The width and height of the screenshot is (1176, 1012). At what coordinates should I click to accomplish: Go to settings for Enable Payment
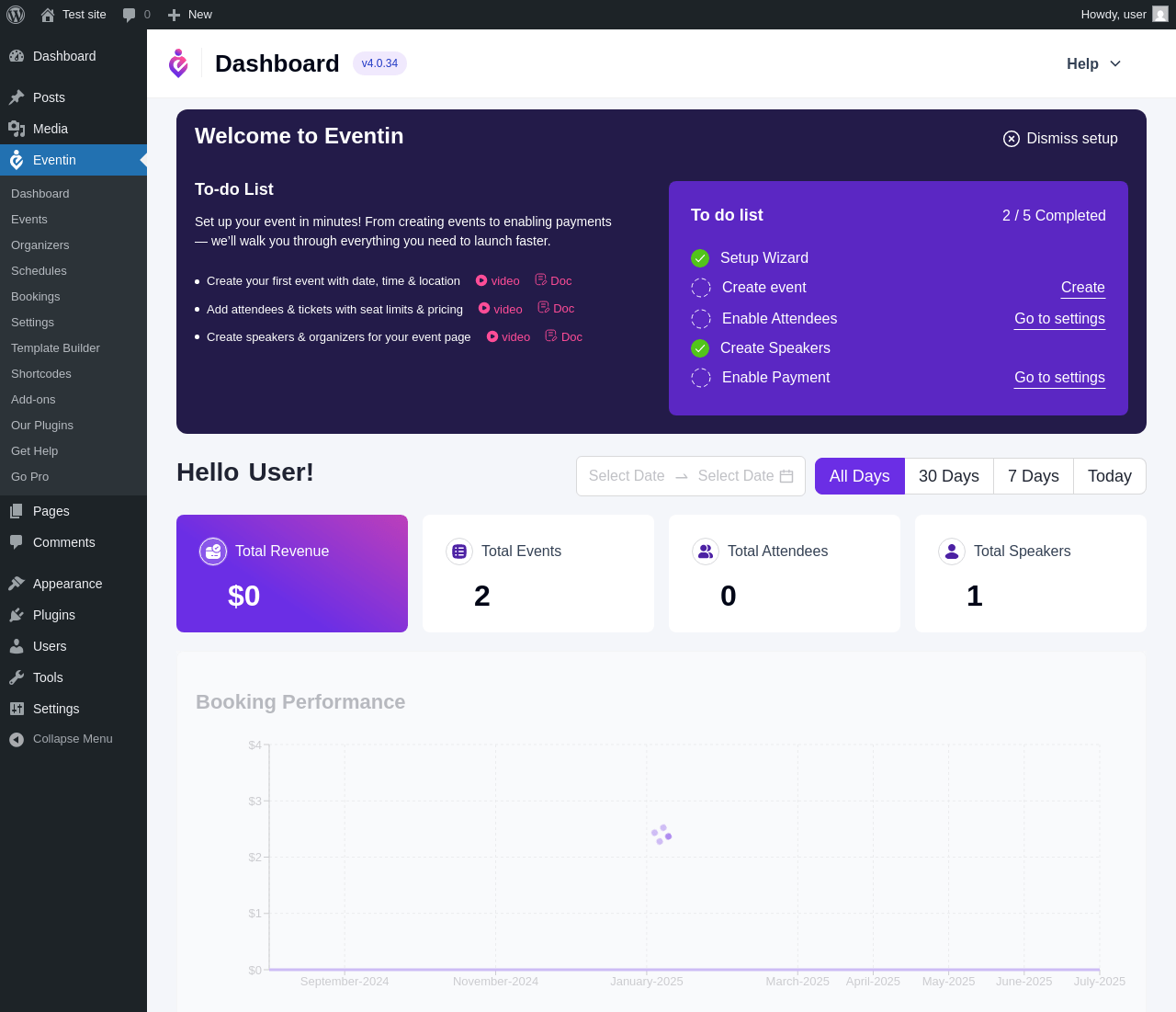(1059, 378)
